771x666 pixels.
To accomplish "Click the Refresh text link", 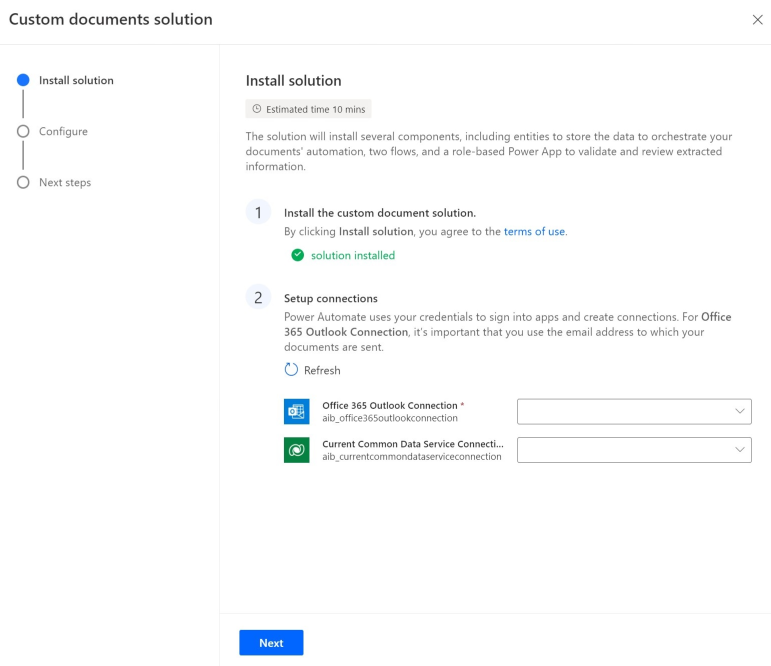I will click(322, 370).
